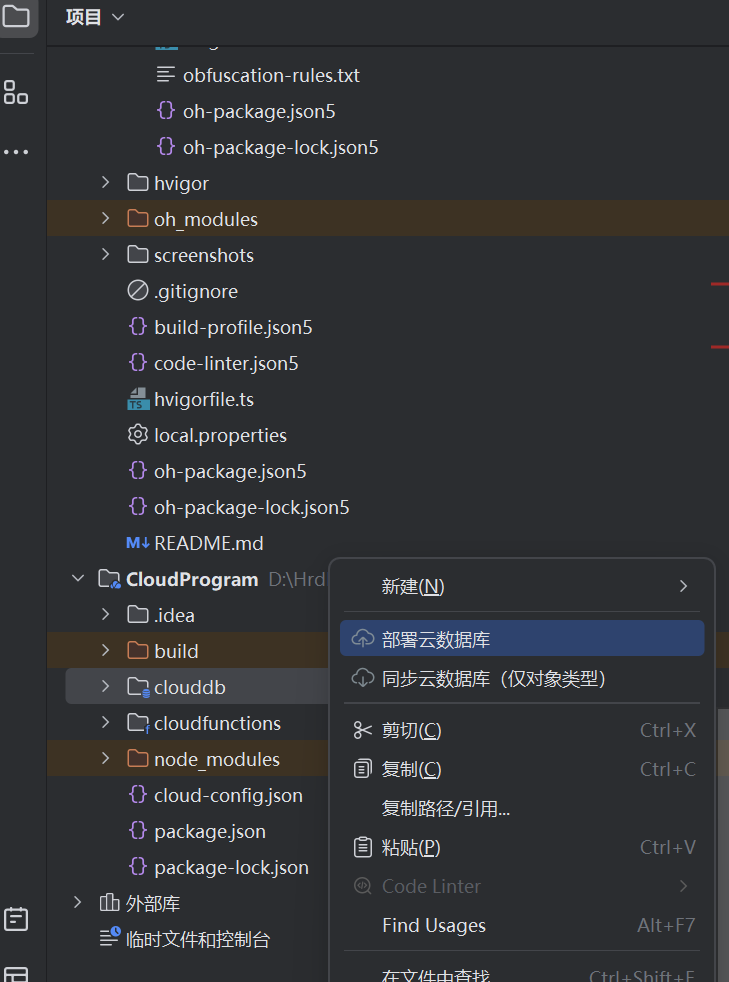Click the structure icon in left sidebar

coord(16,92)
